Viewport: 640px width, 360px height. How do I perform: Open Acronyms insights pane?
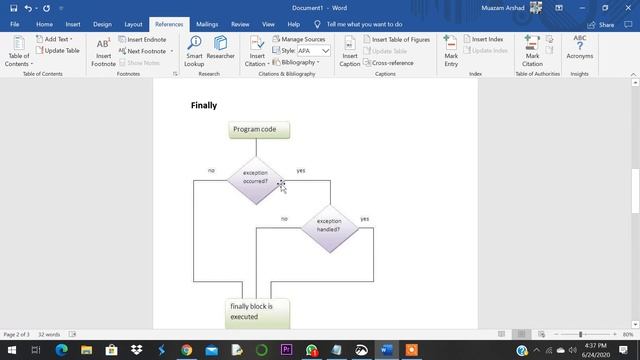pyautogui.click(x=580, y=47)
